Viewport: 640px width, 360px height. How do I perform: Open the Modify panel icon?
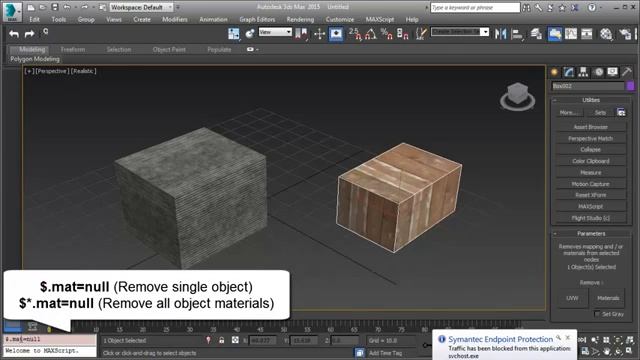(569, 72)
